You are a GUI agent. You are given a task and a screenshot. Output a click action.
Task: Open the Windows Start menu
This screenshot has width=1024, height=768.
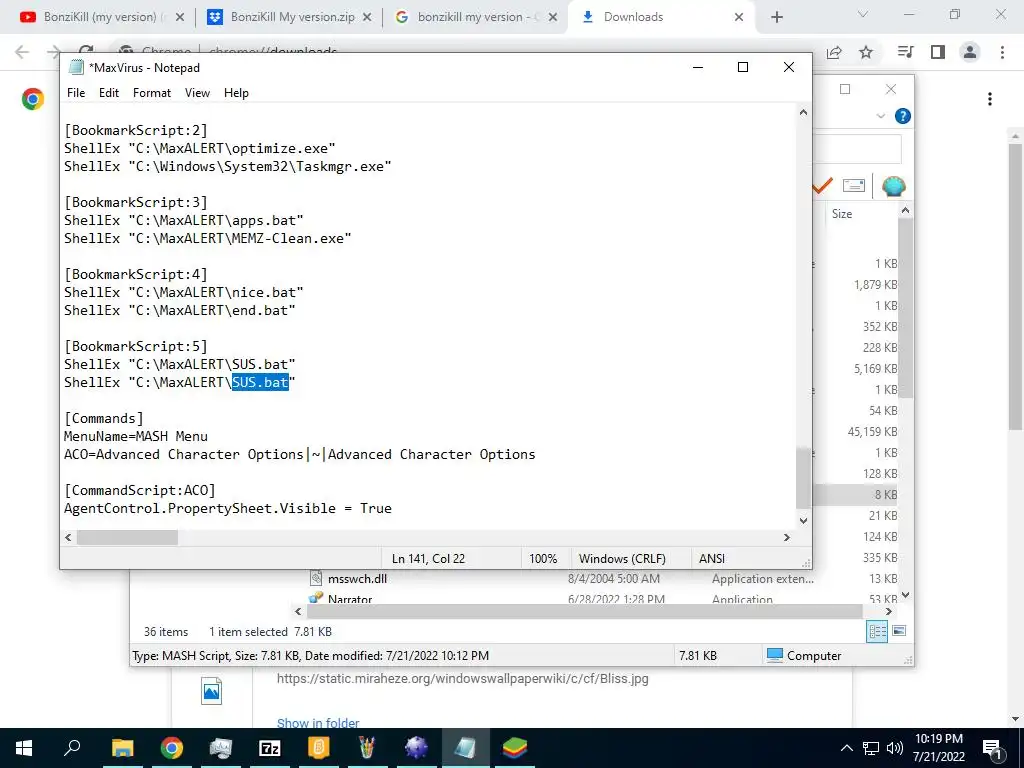[x=24, y=748]
